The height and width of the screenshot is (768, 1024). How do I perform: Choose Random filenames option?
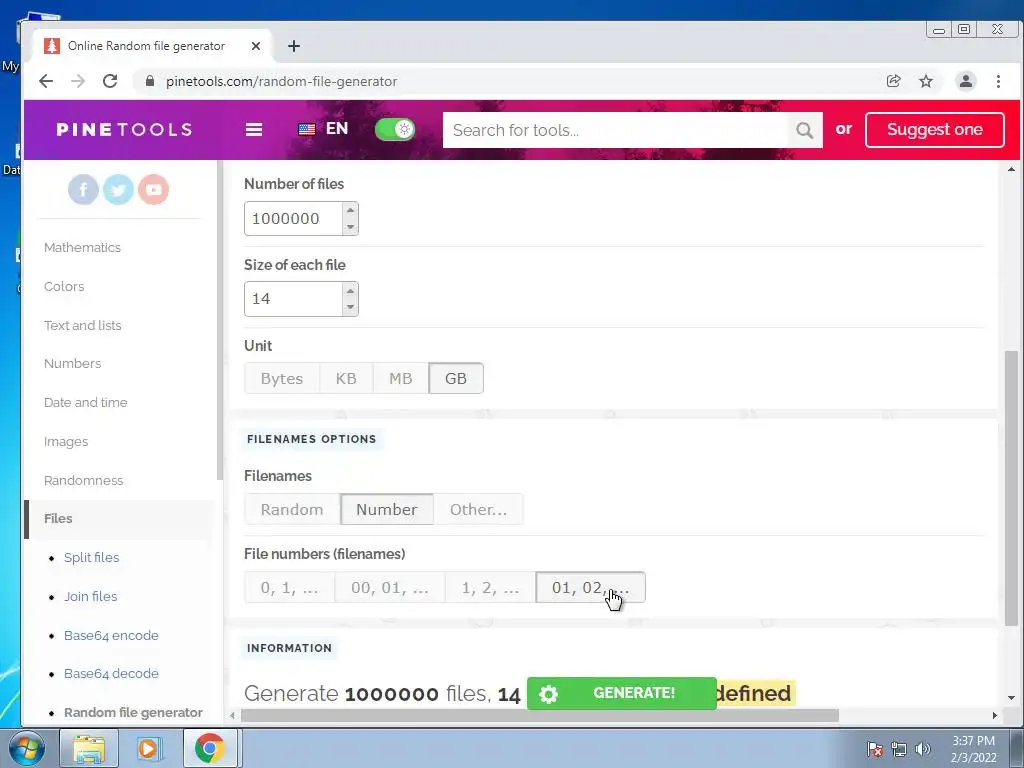[292, 509]
